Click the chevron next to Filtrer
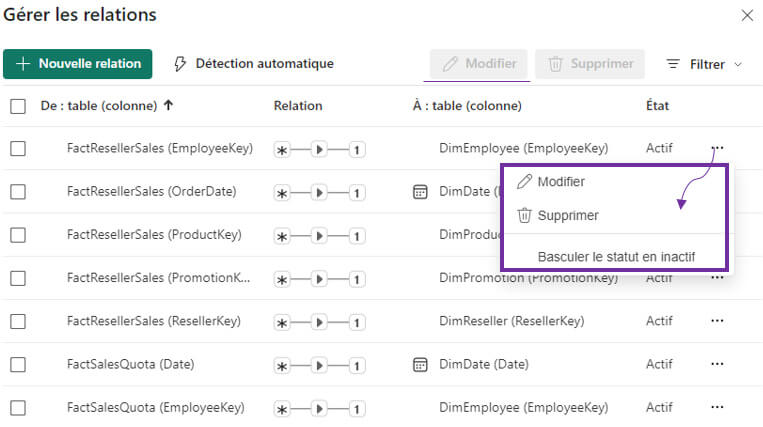763x427 pixels. coord(738,64)
